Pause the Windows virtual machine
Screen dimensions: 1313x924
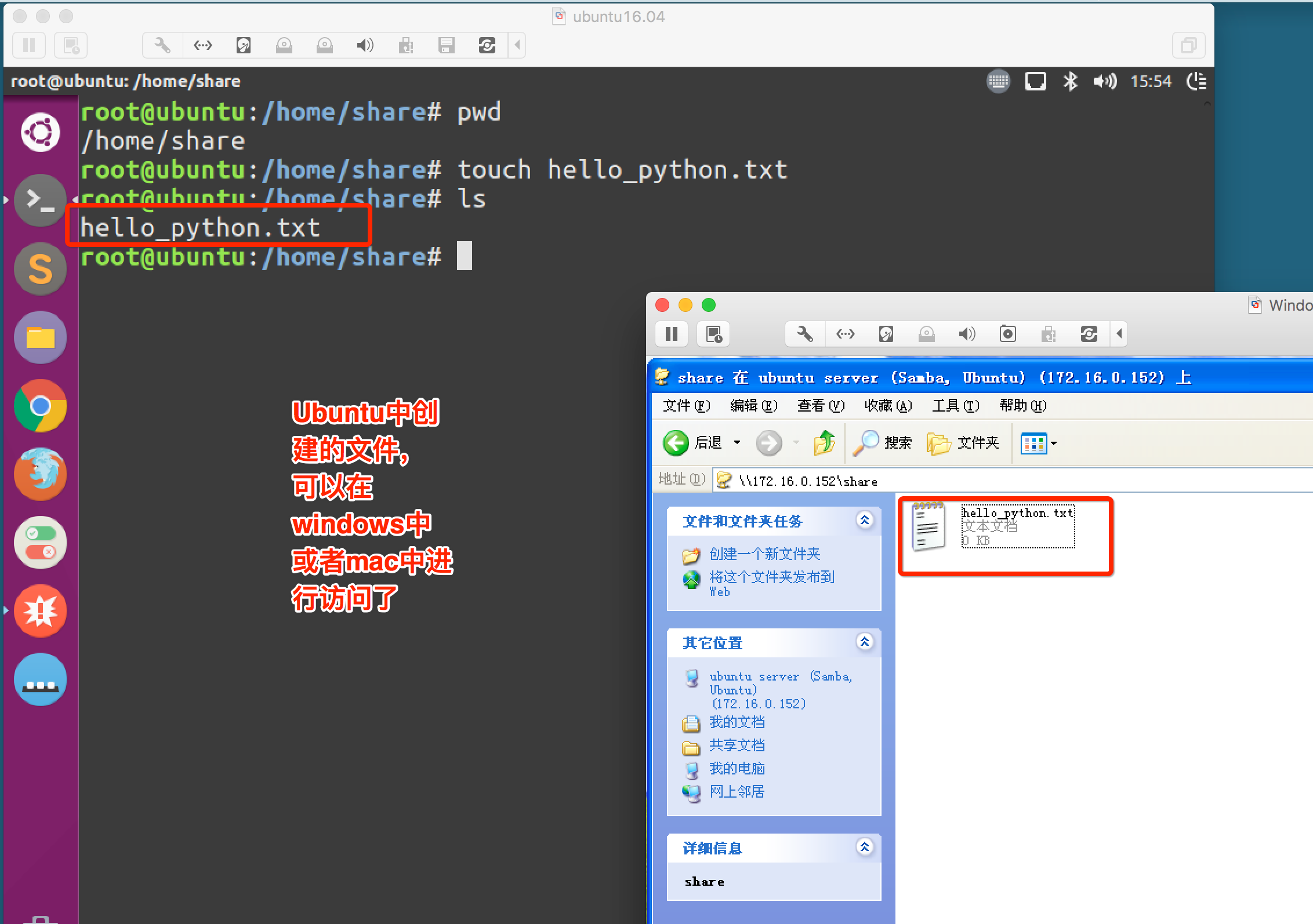click(x=672, y=334)
